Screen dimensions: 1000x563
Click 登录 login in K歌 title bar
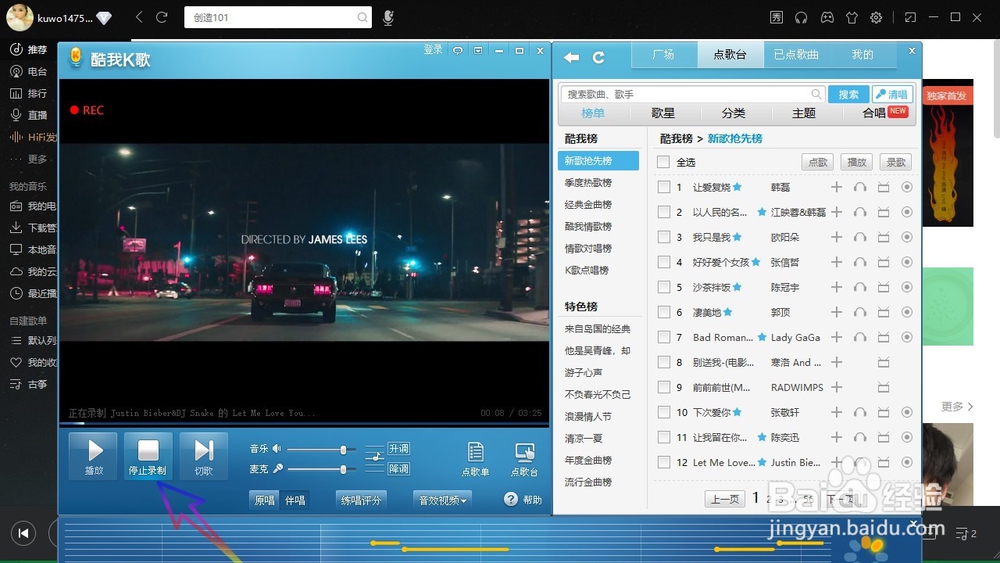click(x=432, y=50)
